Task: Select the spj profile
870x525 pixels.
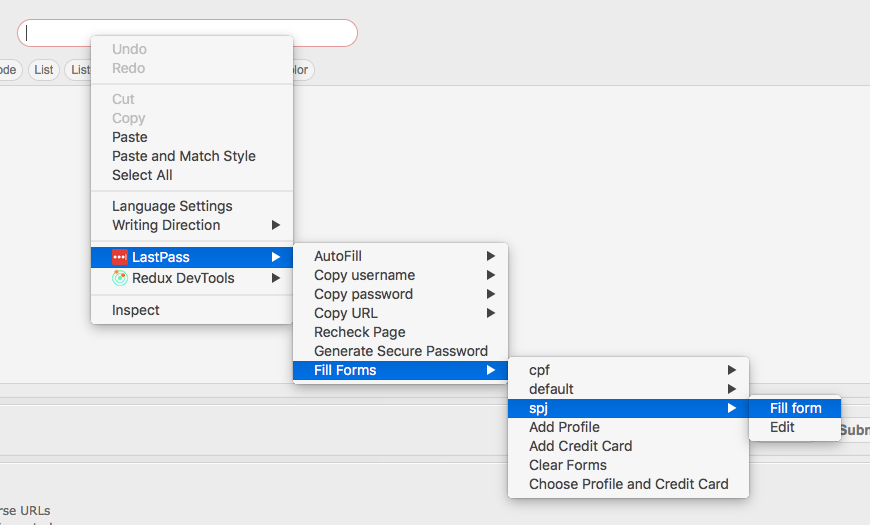Action: point(628,408)
